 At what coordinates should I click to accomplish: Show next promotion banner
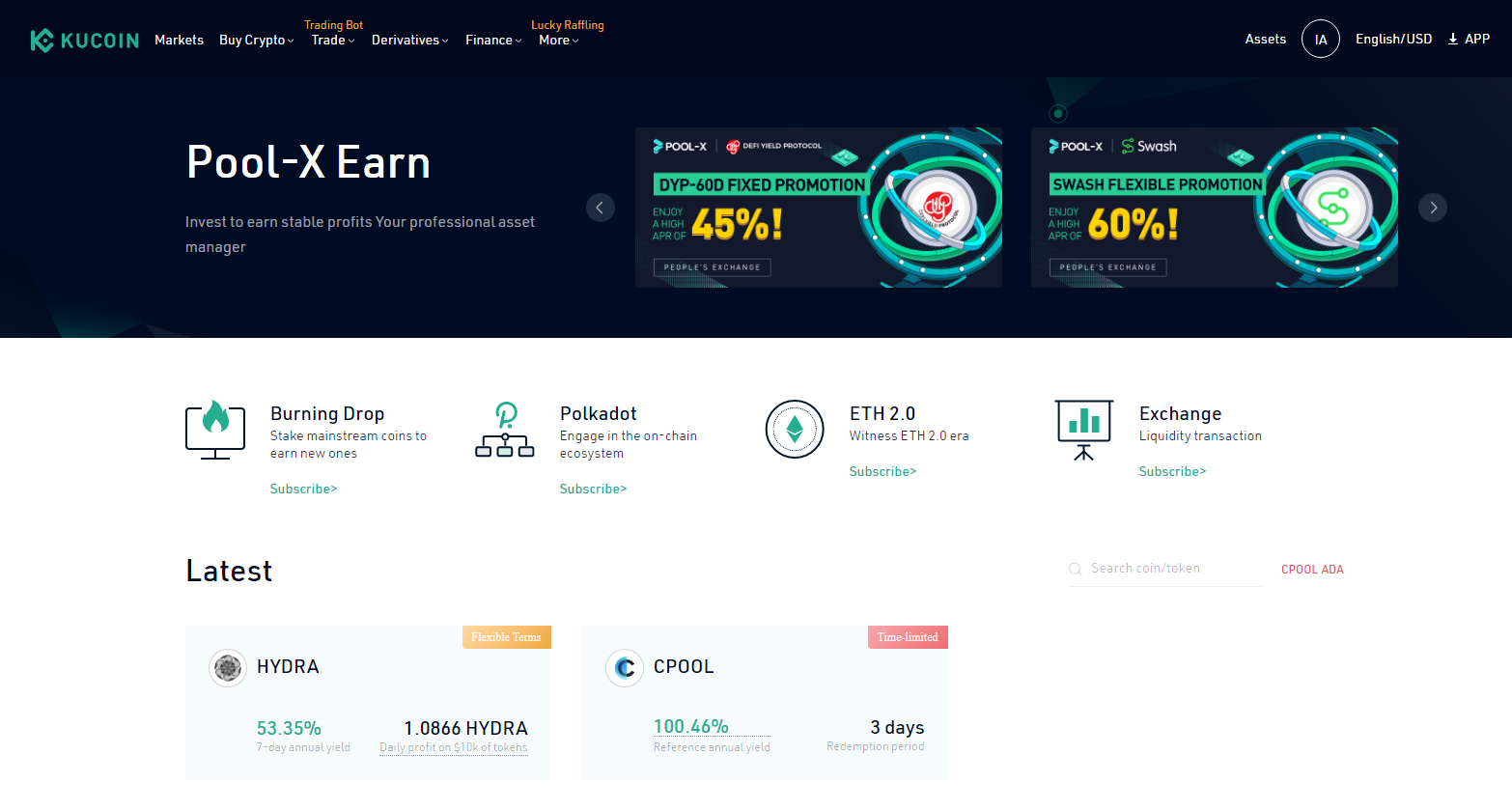(x=1433, y=208)
